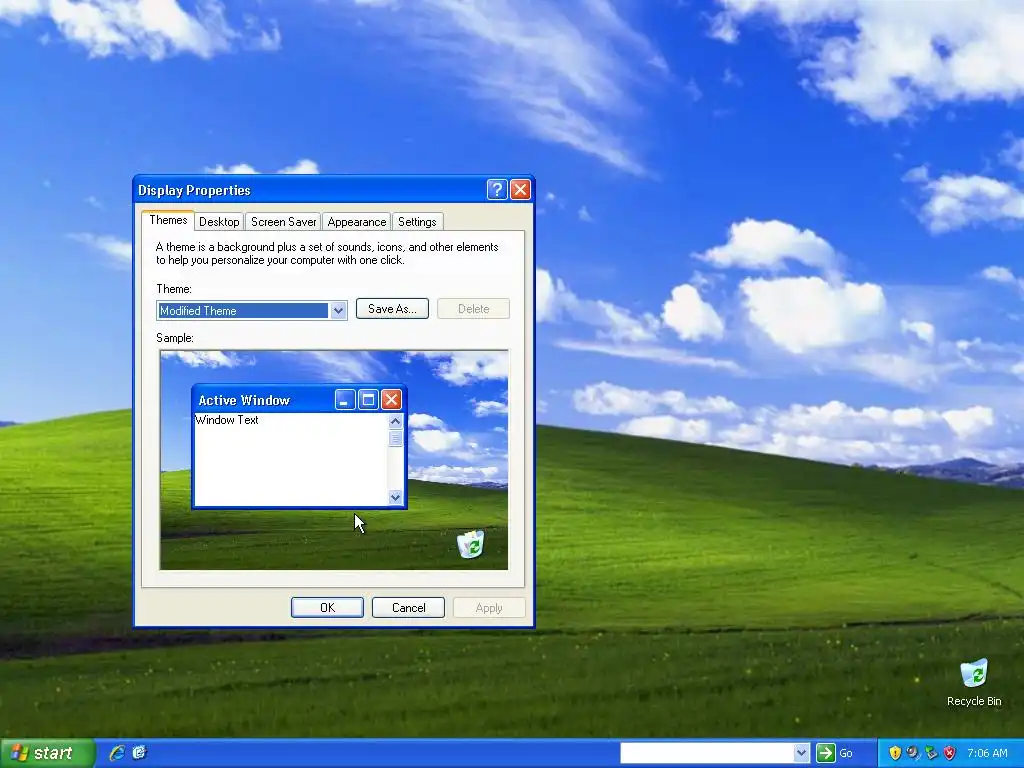Cancel the Display Properties dialog
The height and width of the screenshot is (768, 1024).
[x=408, y=607]
